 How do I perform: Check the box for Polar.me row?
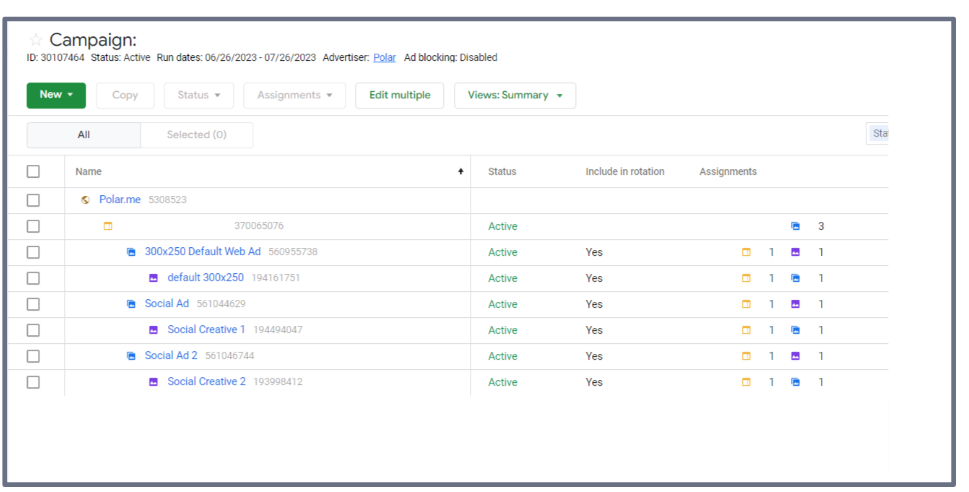tap(33, 200)
